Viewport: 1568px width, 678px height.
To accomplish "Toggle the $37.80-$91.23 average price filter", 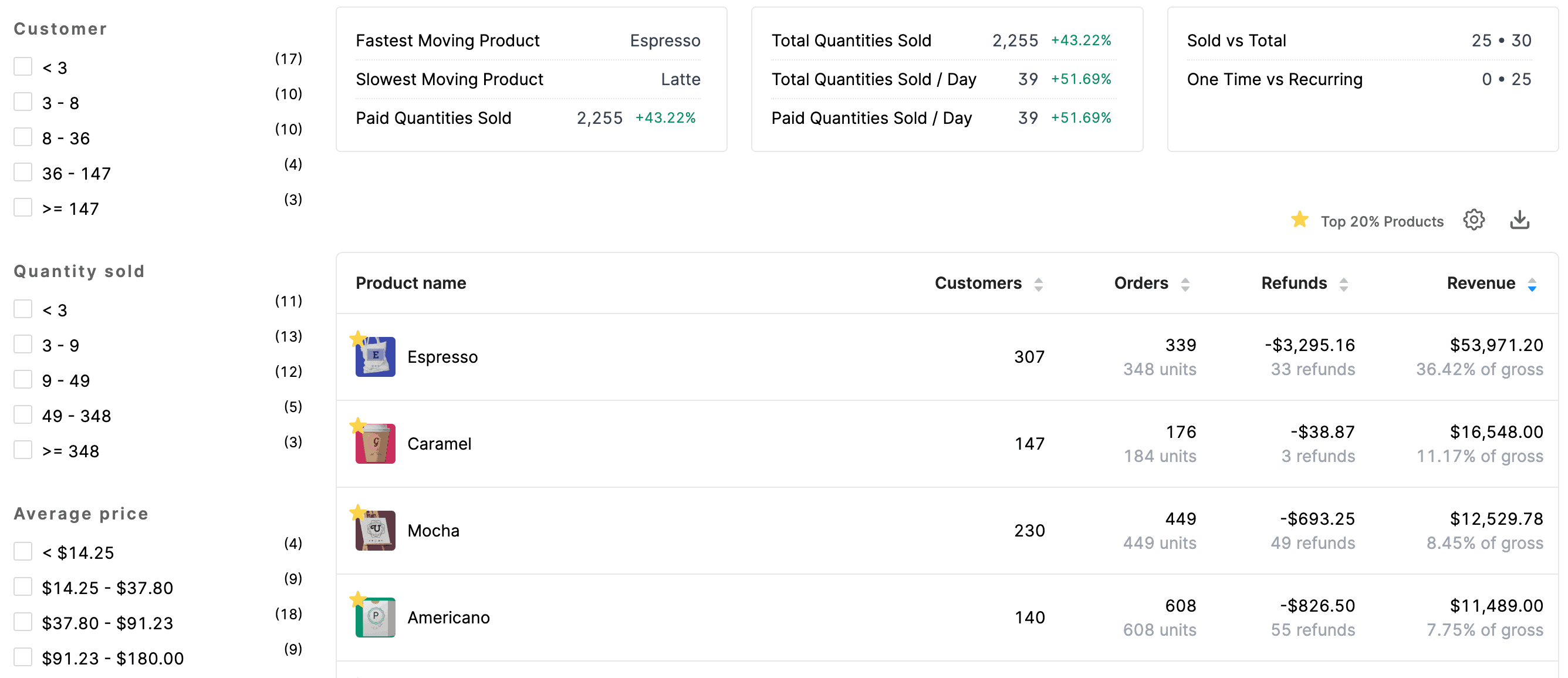I will [23, 621].
